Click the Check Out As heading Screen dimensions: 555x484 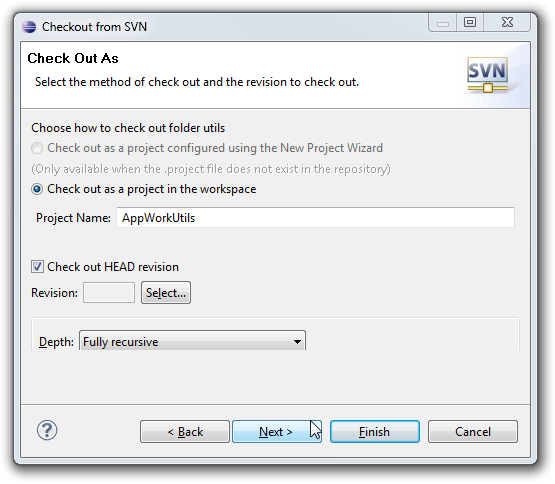click(73, 58)
